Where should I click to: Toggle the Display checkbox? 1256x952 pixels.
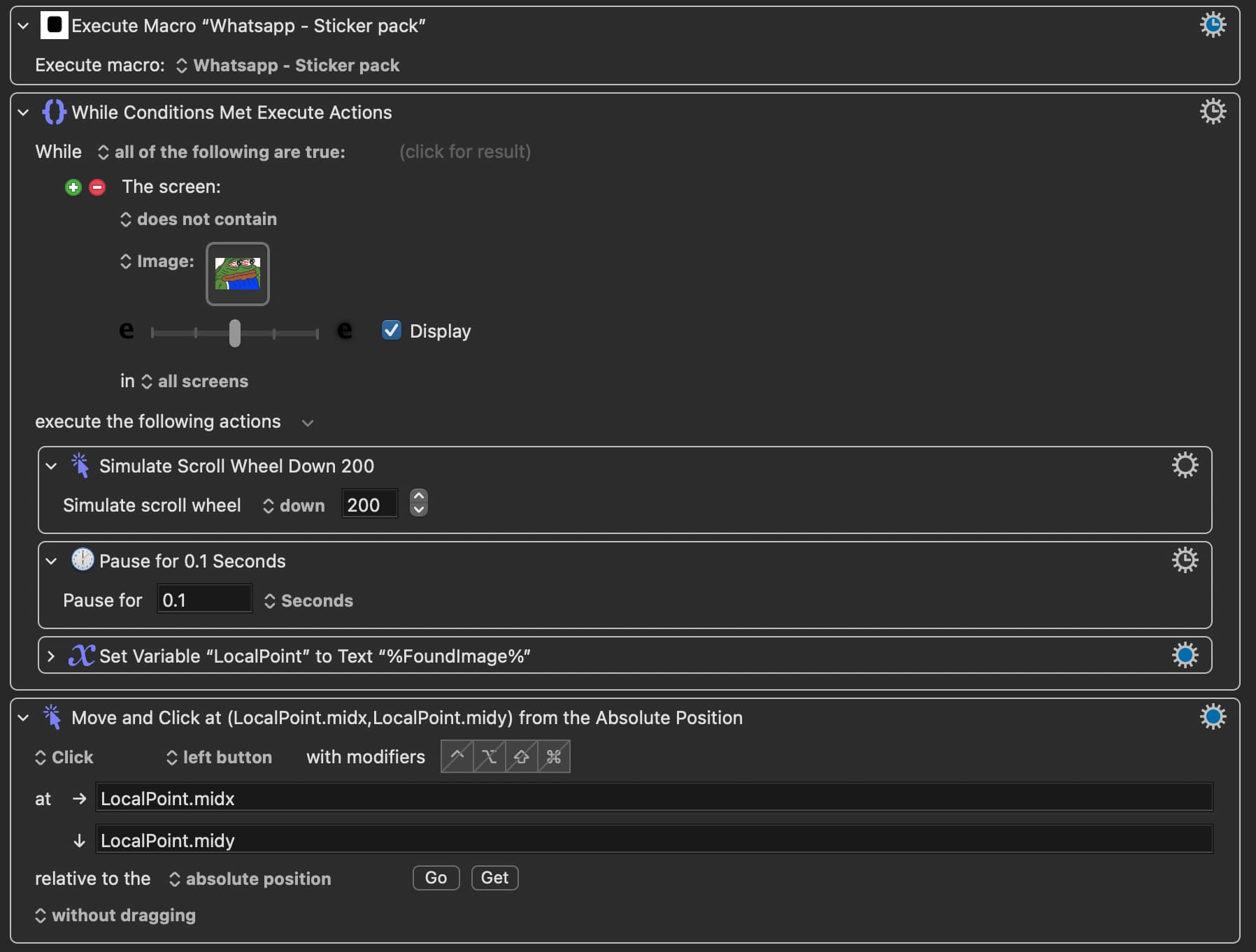tap(392, 331)
